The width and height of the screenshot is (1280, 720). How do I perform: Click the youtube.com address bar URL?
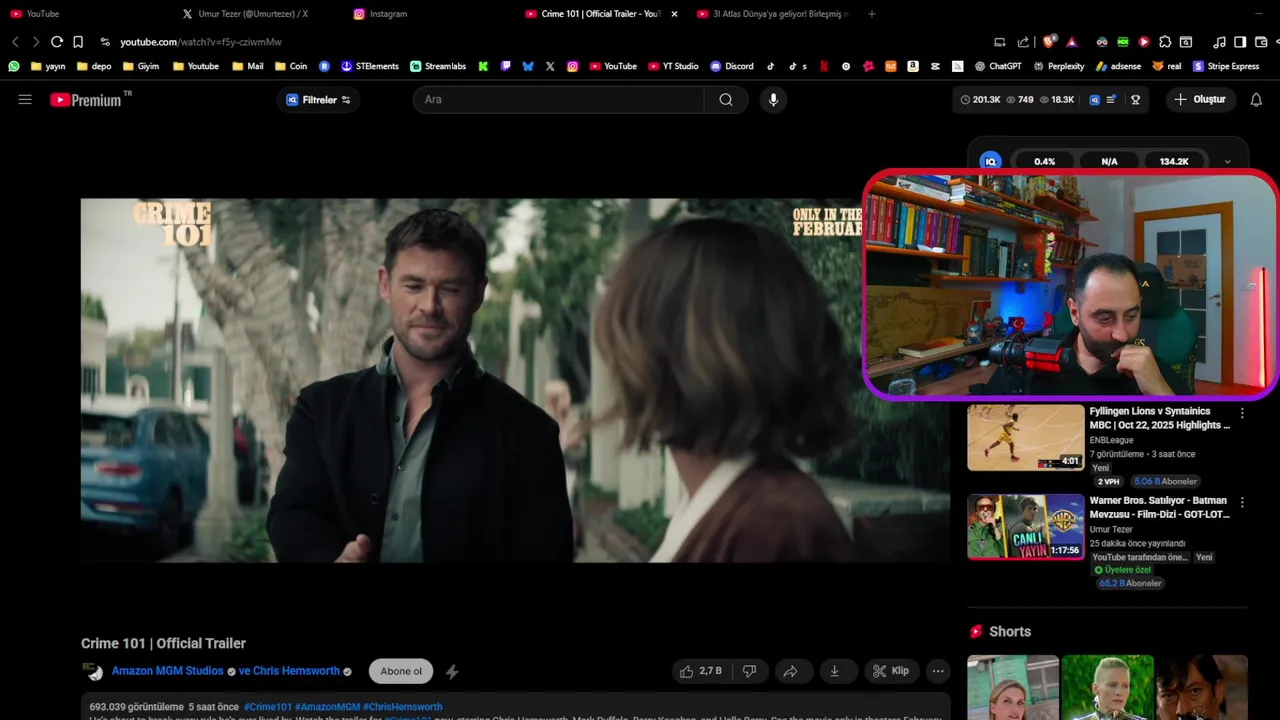(201, 42)
